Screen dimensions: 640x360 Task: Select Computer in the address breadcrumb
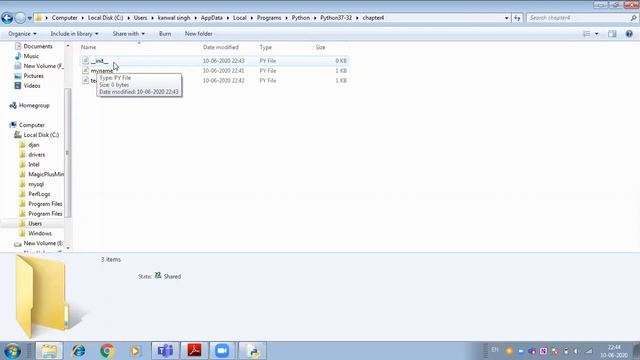tap(64, 18)
